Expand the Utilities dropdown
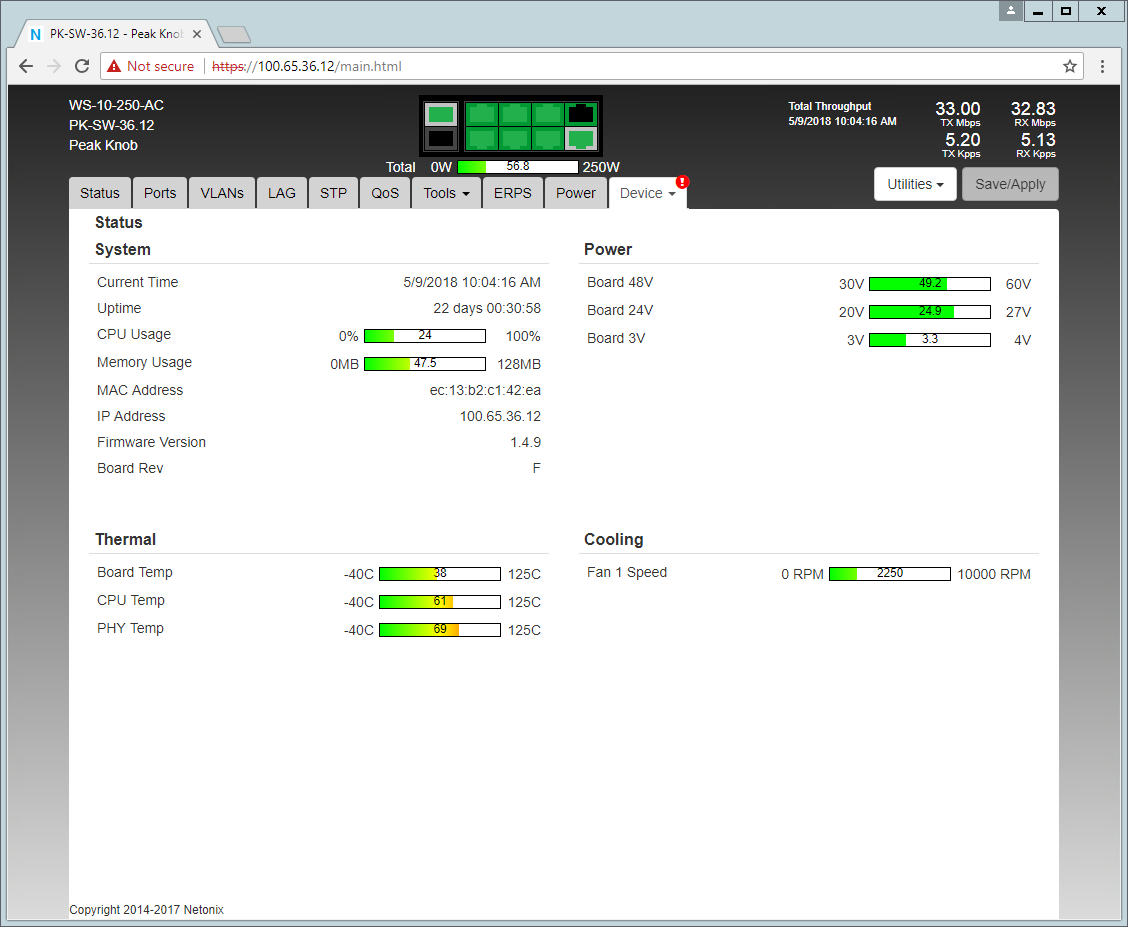Screen dimensions: 1128x927 click(x=915, y=184)
